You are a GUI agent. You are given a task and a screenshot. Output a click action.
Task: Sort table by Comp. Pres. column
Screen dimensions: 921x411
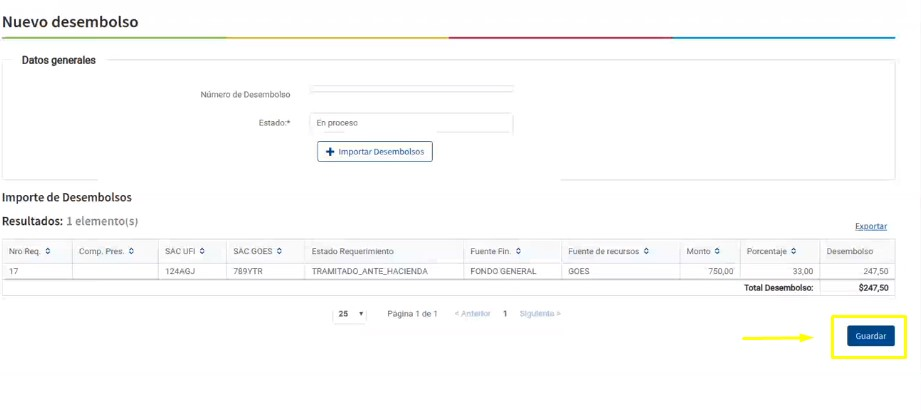click(105, 251)
